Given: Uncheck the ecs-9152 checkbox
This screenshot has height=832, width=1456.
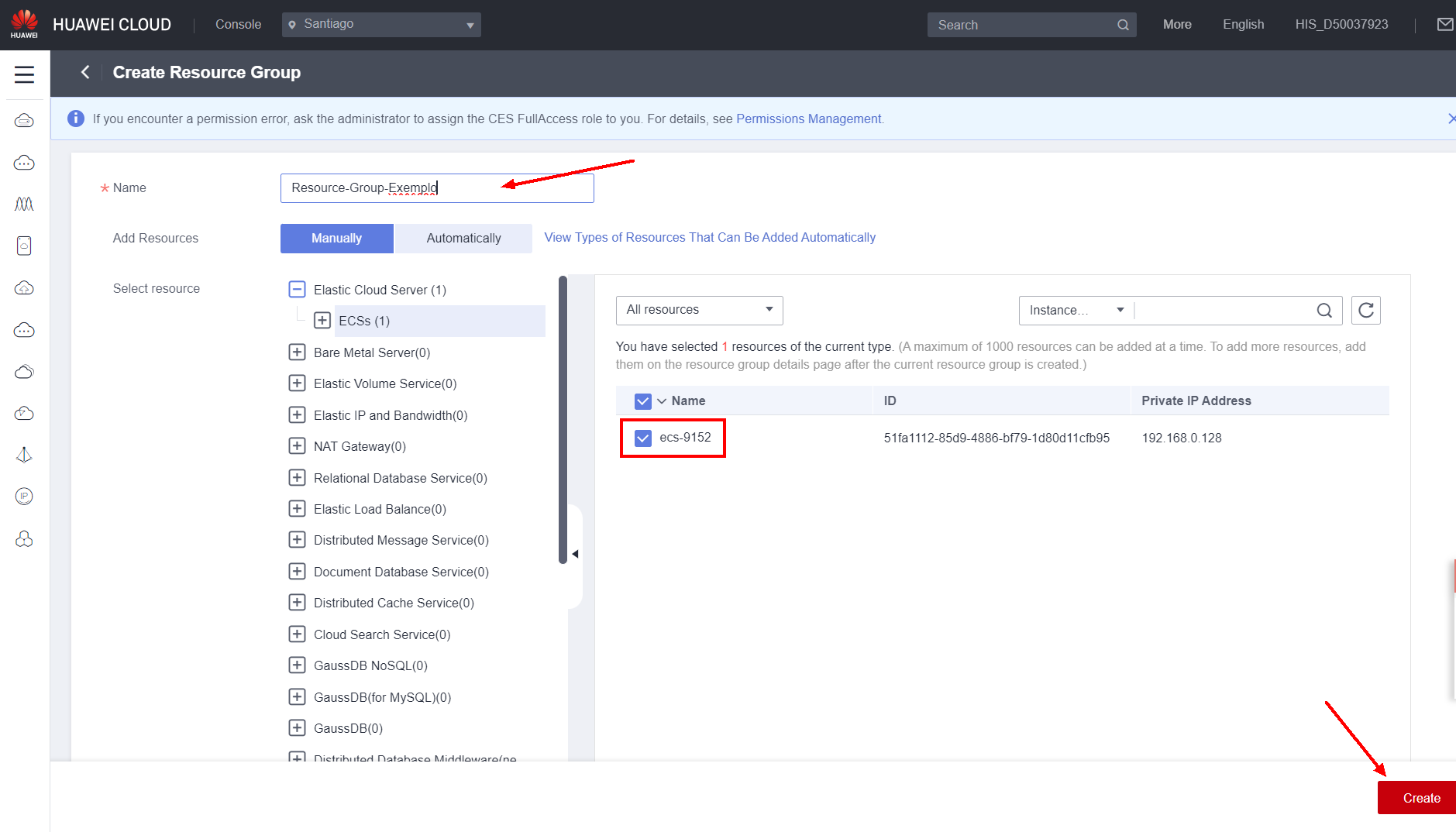Looking at the screenshot, I should (x=643, y=438).
